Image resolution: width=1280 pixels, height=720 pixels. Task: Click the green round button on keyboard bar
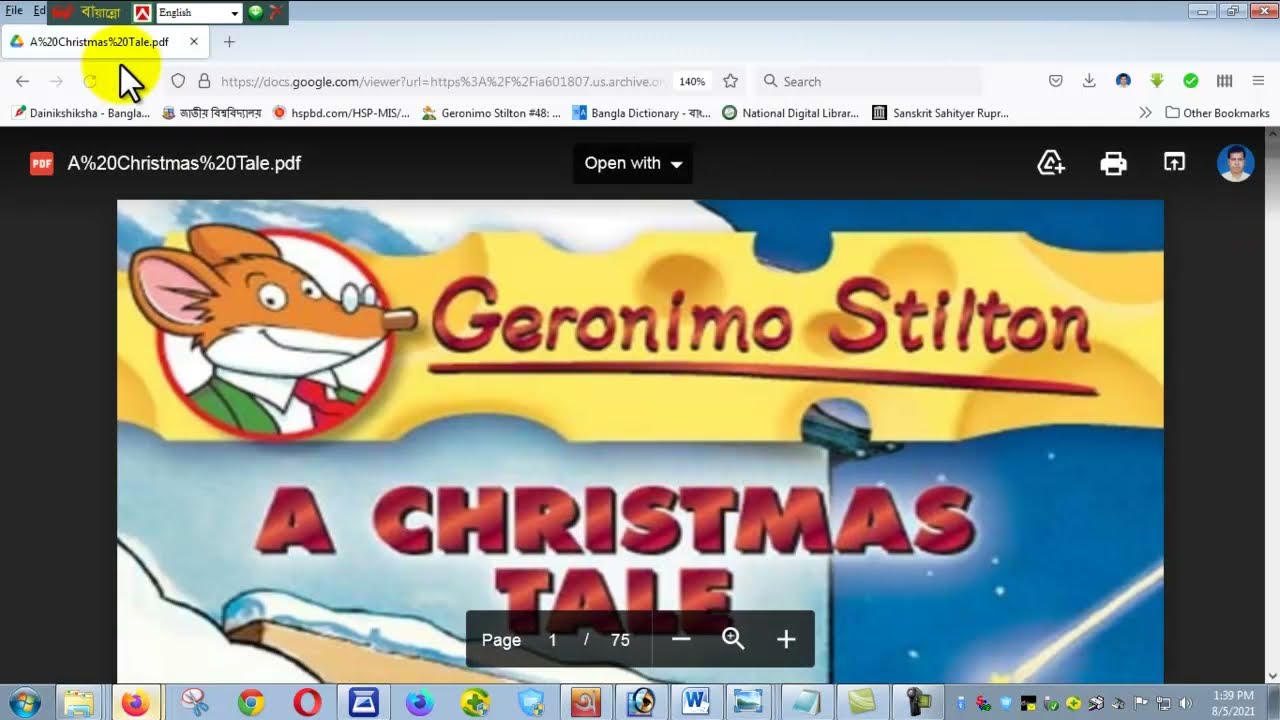tap(255, 12)
